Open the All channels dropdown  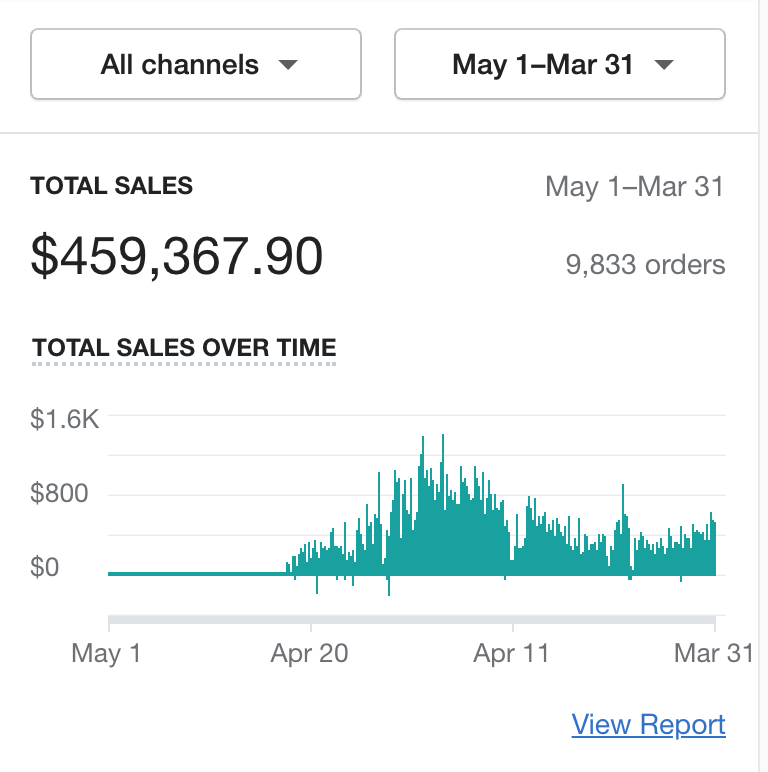point(196,65)
